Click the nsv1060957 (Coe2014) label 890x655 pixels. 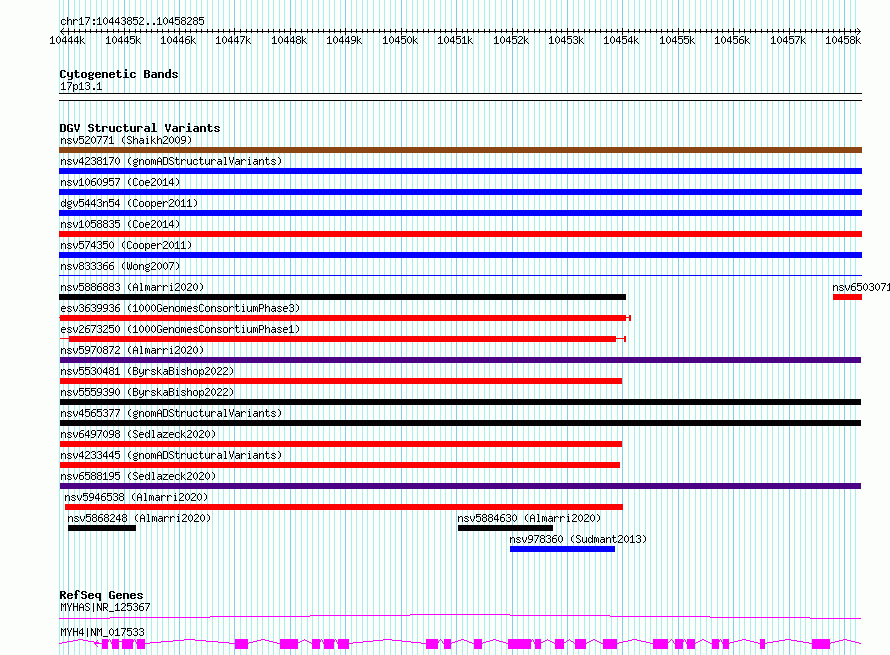pyautogui.click(x=120, y=182)
